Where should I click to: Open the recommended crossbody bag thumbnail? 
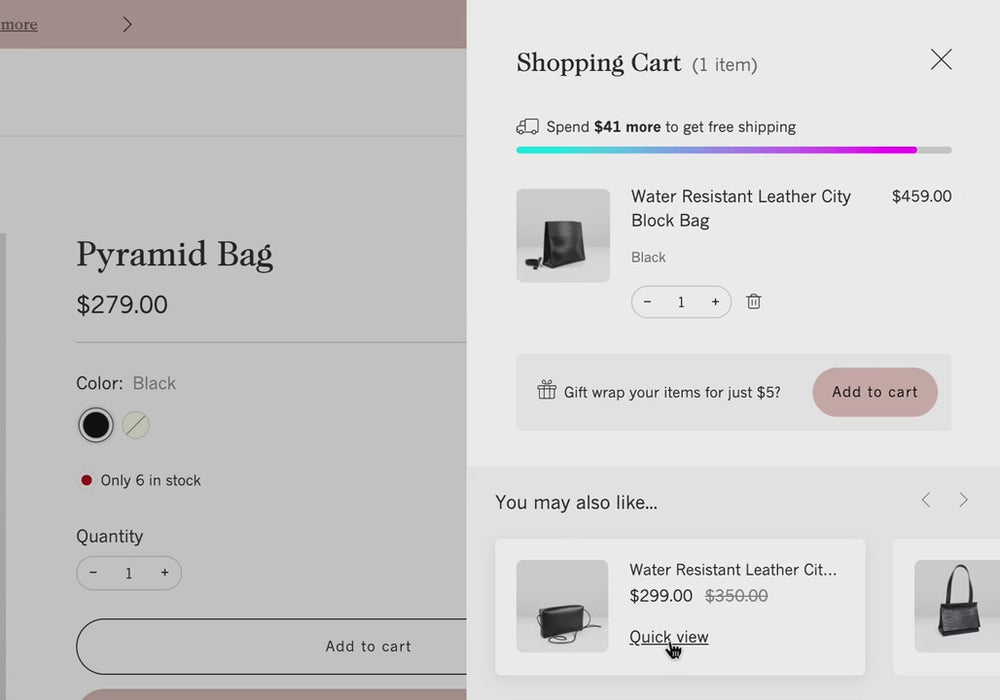pos(562,606)
